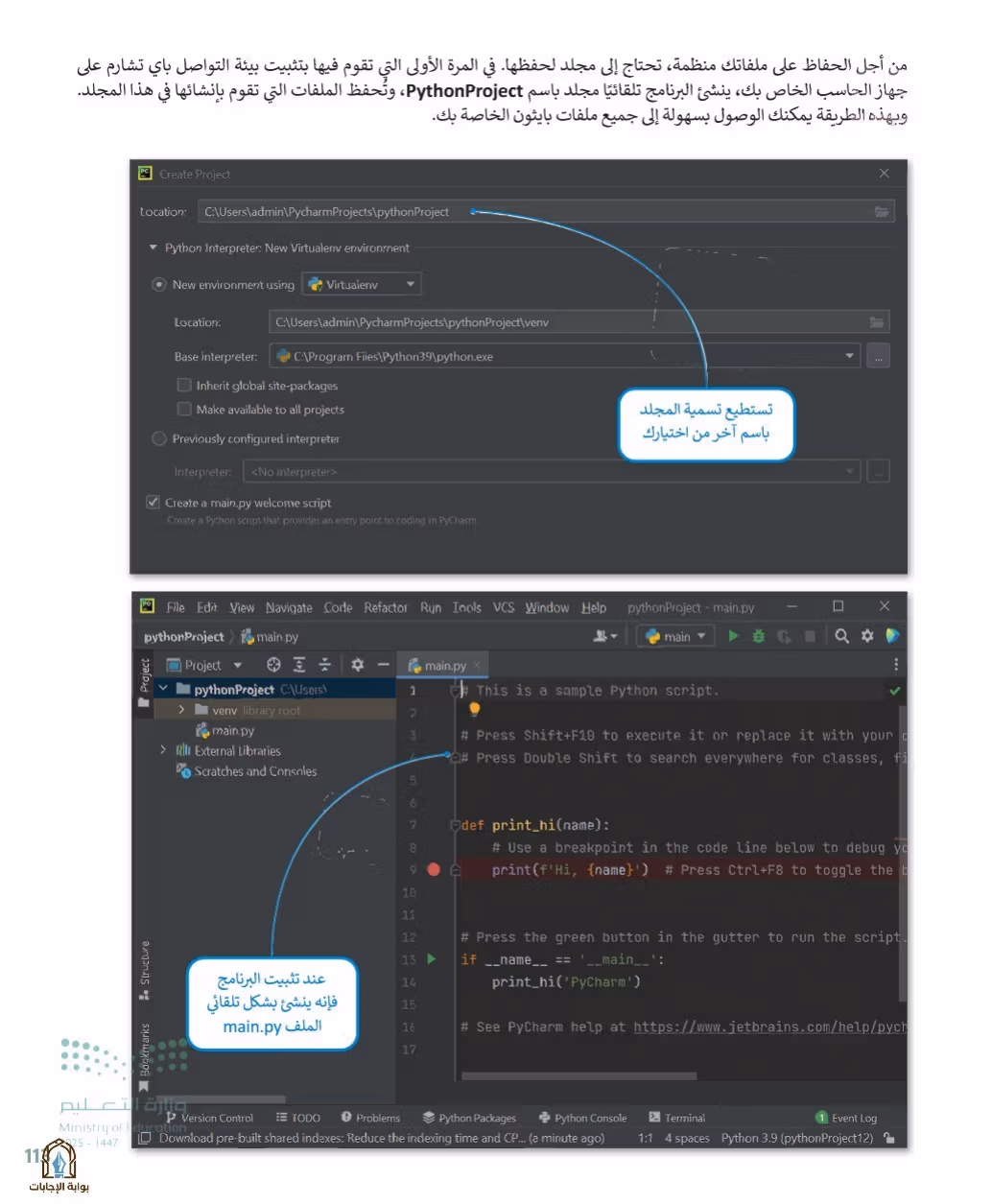This screenshot has width=992, height=1204.
Task: Click green run gutter arrow on line 13
Action: pyautogui.click(x=432, y=959)
